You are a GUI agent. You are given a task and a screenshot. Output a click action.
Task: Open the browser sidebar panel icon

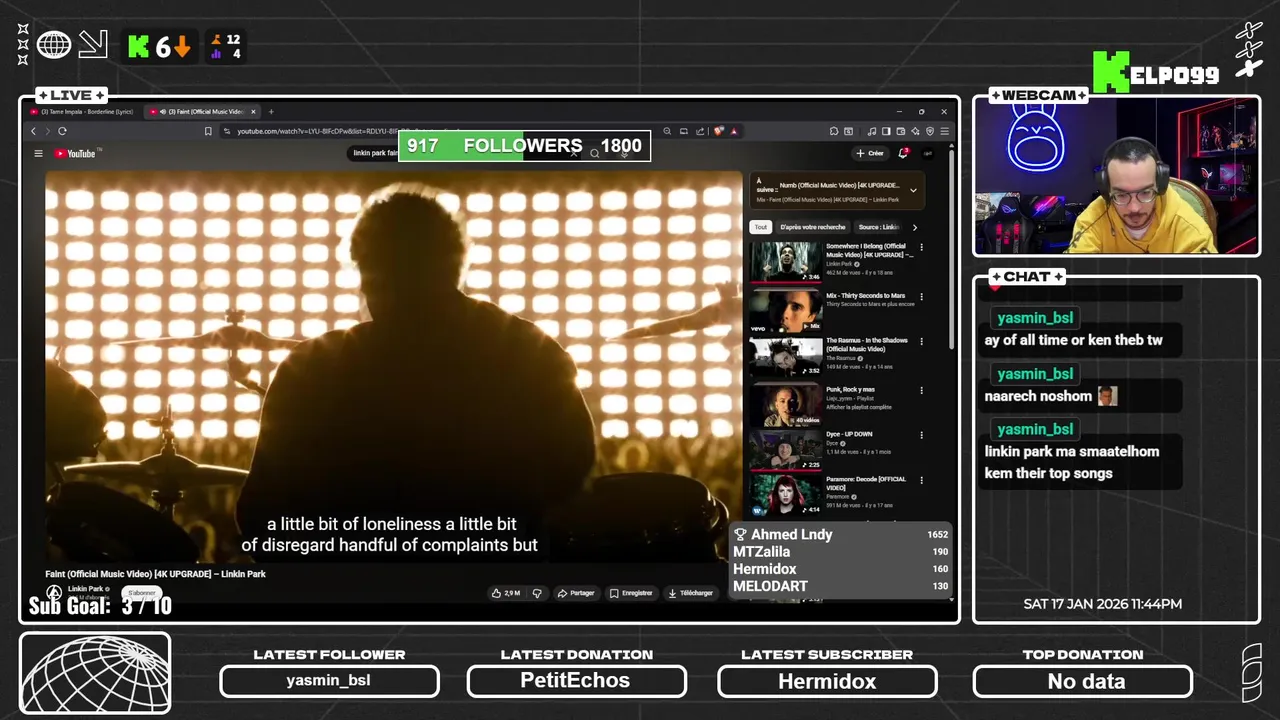886,131
